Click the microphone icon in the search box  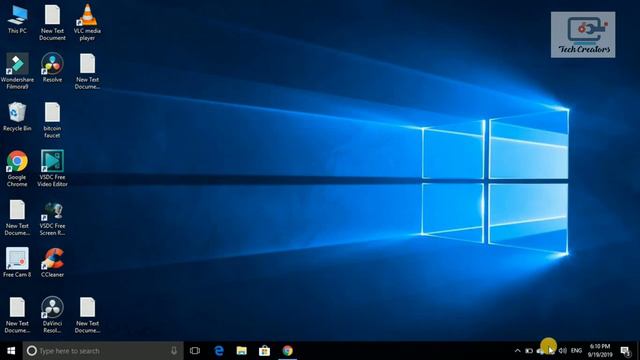[x=174, y=351]
